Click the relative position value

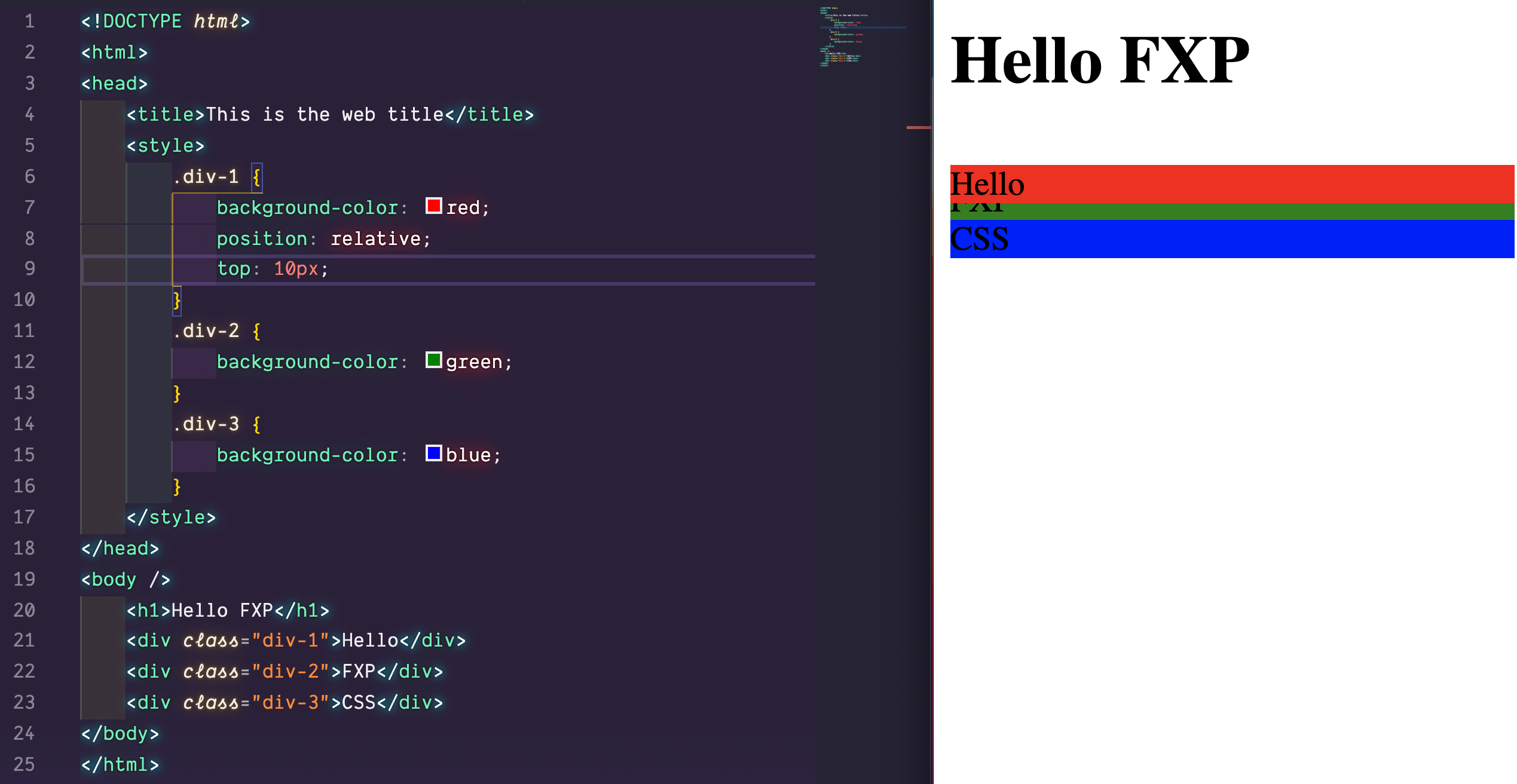click(375, 239)
